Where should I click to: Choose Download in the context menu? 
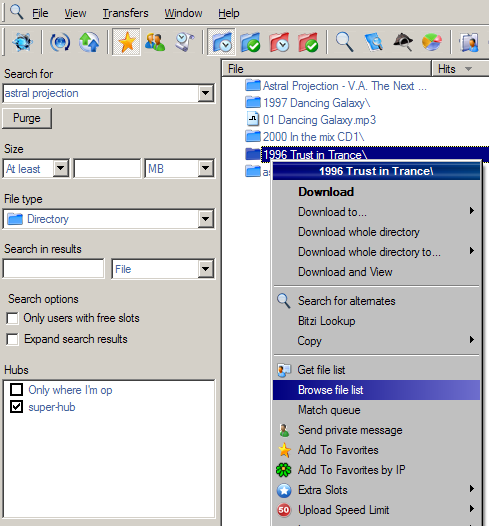376,192
